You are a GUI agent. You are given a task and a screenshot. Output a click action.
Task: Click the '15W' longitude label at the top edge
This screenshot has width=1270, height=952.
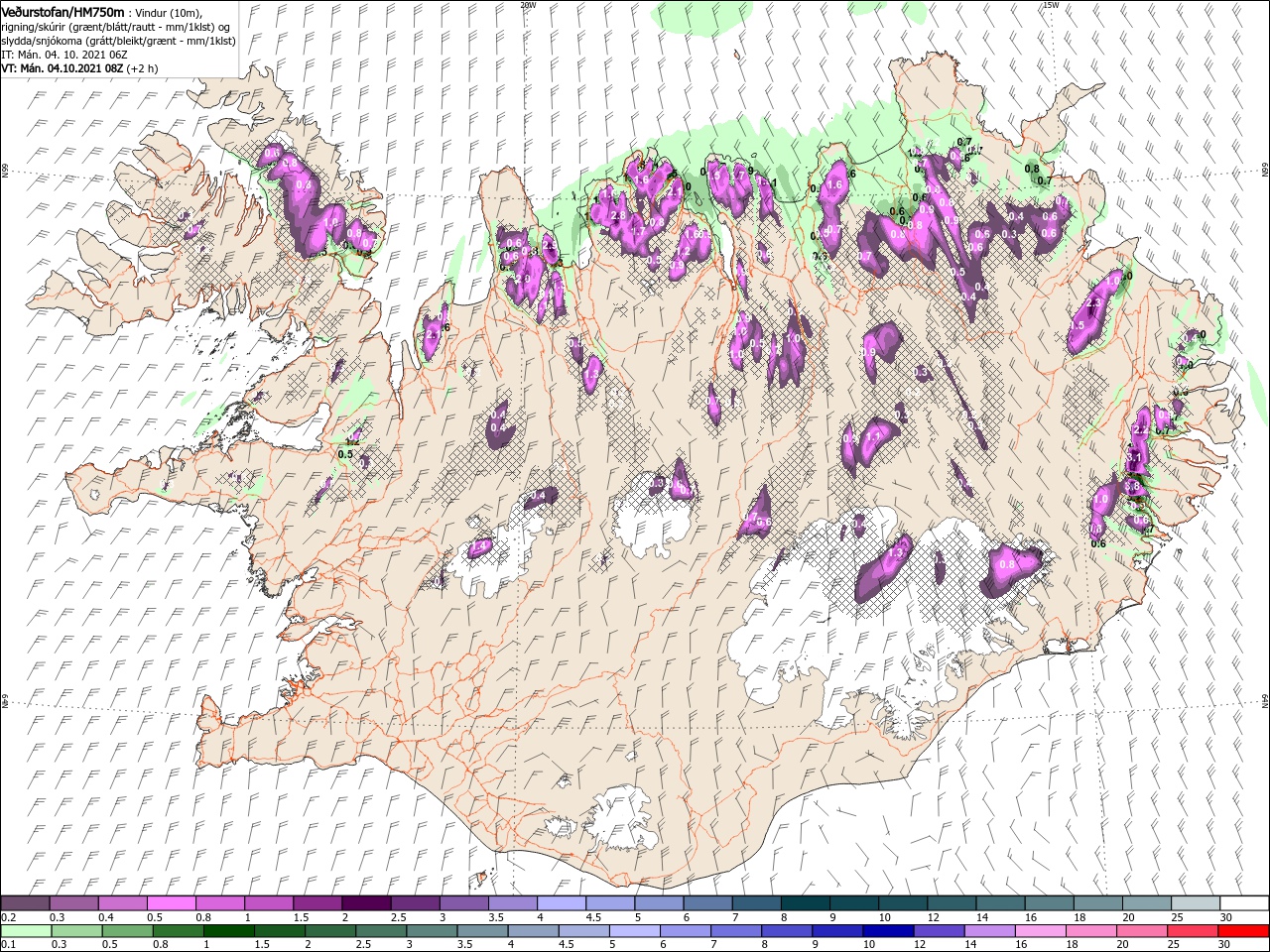[x=1051, y=5]
